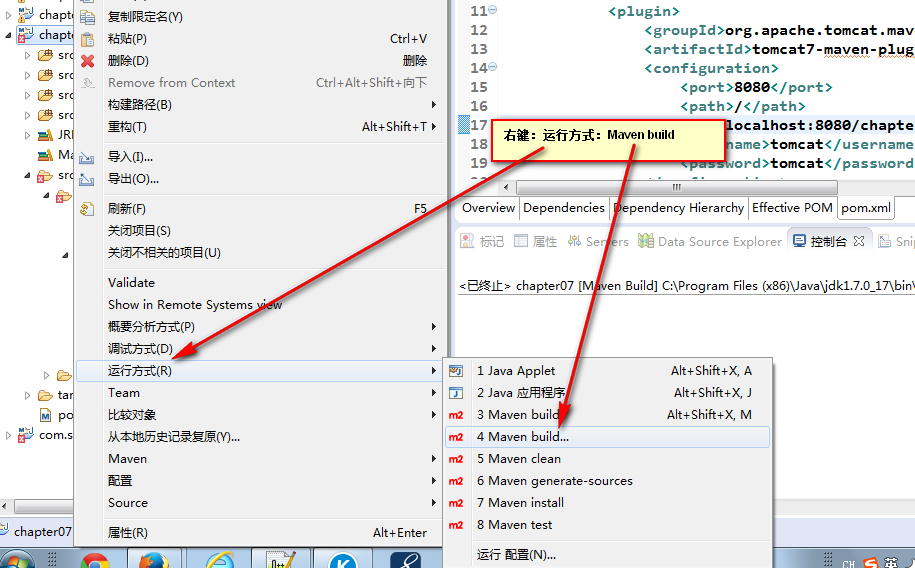The height and width of the screenshot is (568, 915).
Task: Open the 重构(T) submenu
Action: tap(260, 127)
